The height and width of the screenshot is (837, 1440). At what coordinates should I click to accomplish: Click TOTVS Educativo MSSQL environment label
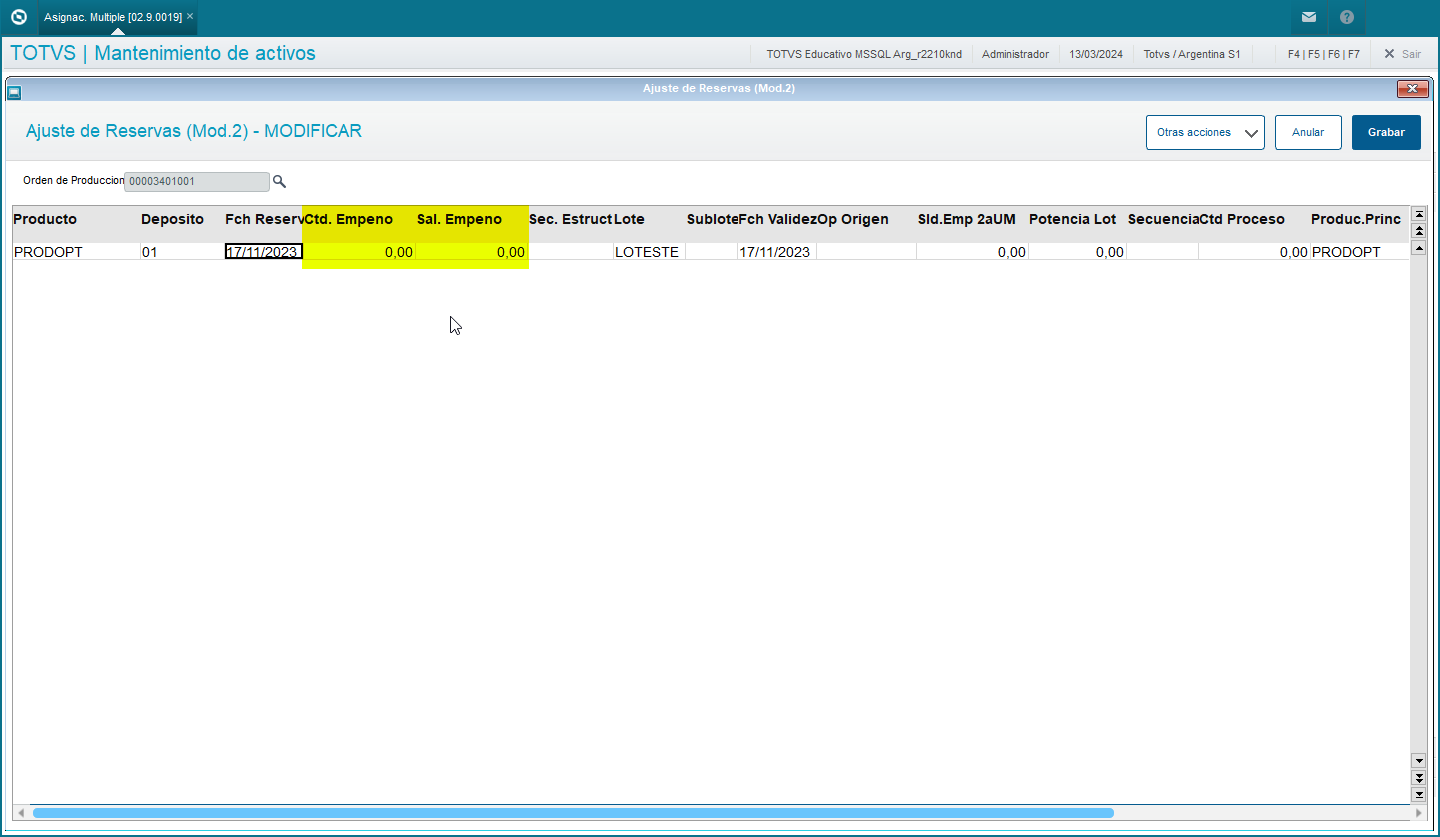(864, 54)
